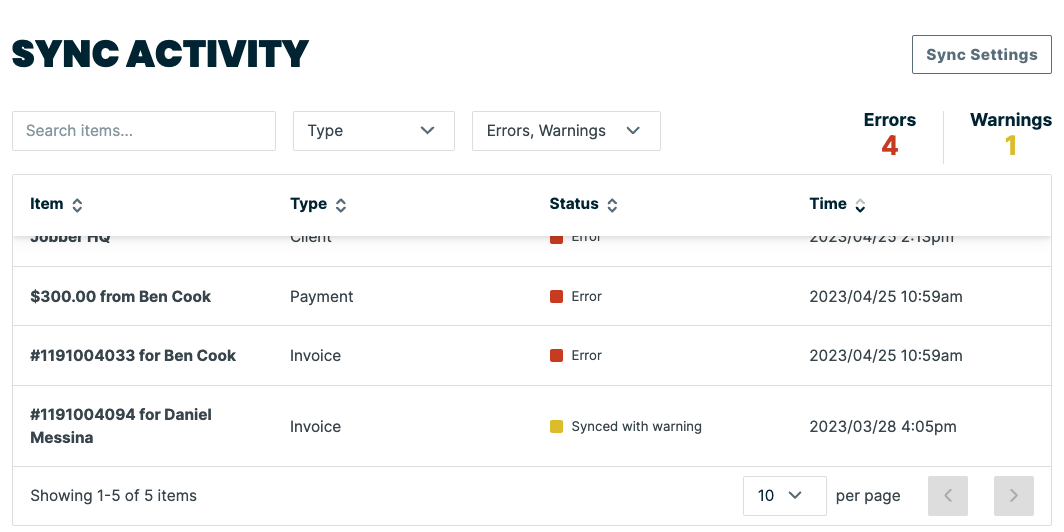Select invoice #1191004094 for Daniel Messina
The image size is (1064, 532).
click(121, 426)
